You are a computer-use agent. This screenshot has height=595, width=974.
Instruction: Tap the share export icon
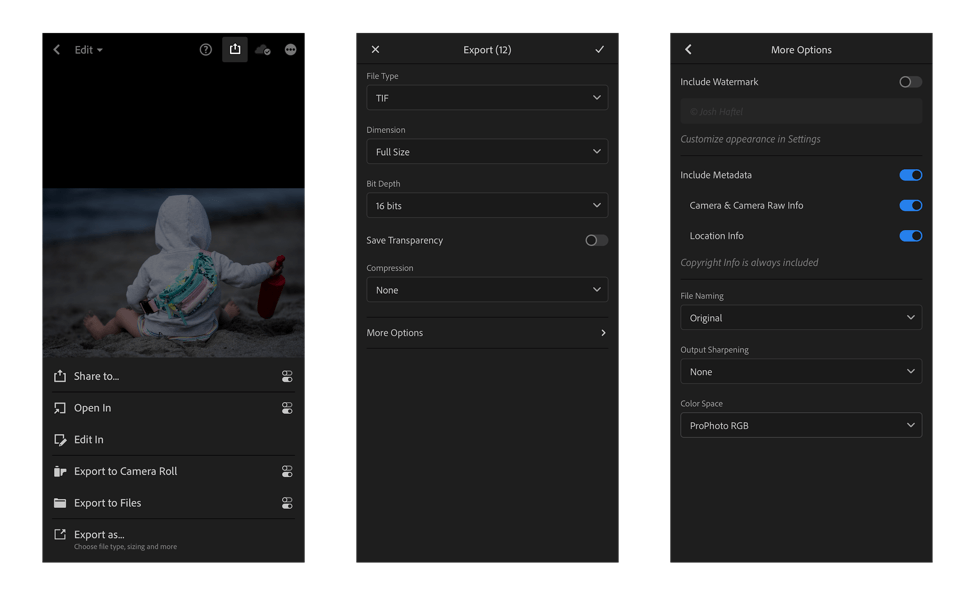pos(235,49)
